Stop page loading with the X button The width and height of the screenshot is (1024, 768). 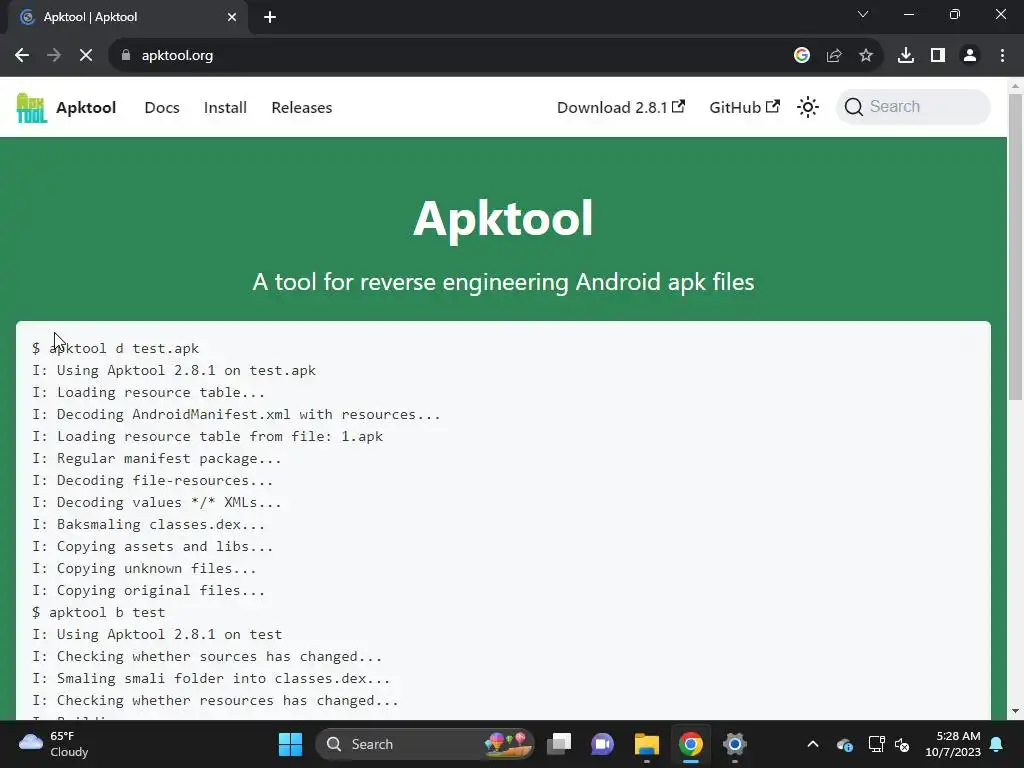pos(86,56)
